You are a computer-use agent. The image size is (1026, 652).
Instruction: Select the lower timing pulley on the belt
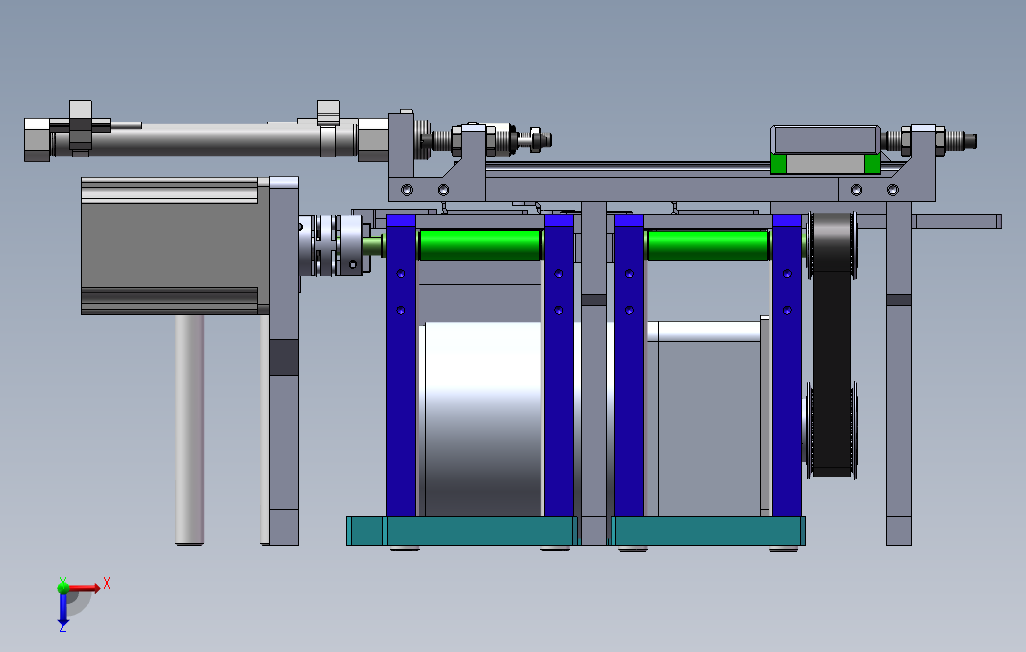click(x=830, y=430)
